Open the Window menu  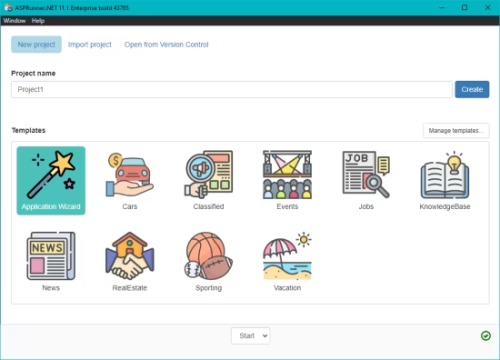click(15, 21)
